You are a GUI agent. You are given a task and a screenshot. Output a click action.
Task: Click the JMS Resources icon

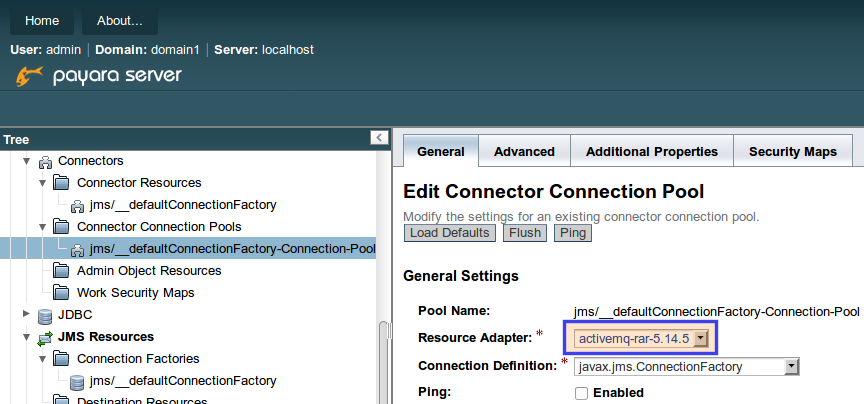pyautogui.click(x=45, y=337)
